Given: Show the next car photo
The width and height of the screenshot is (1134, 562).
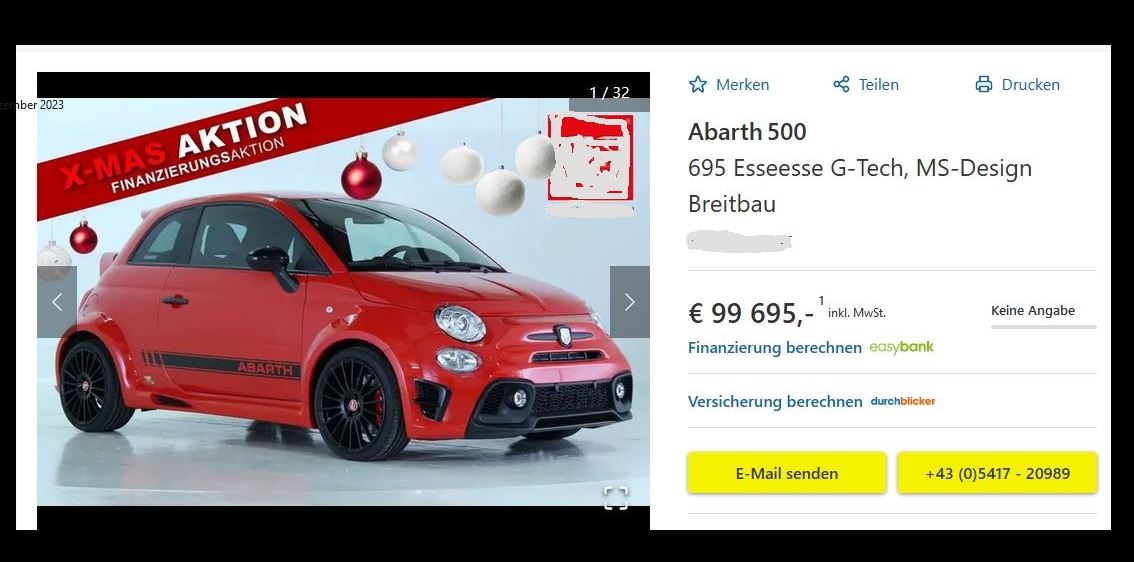Looking at the screenshot, I should tap(629, 302).
